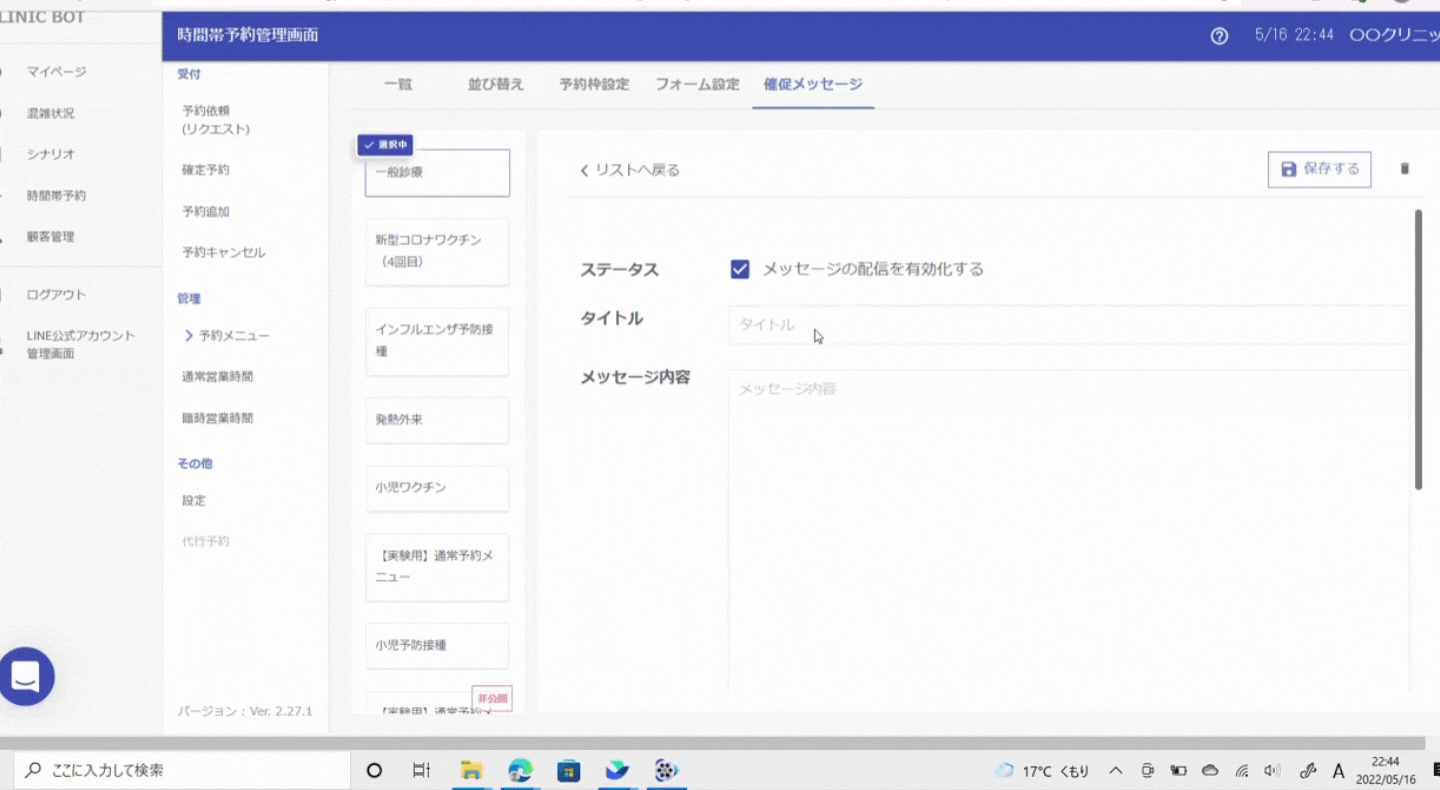Click the volume speaker tray icon

coord(1272,771)
